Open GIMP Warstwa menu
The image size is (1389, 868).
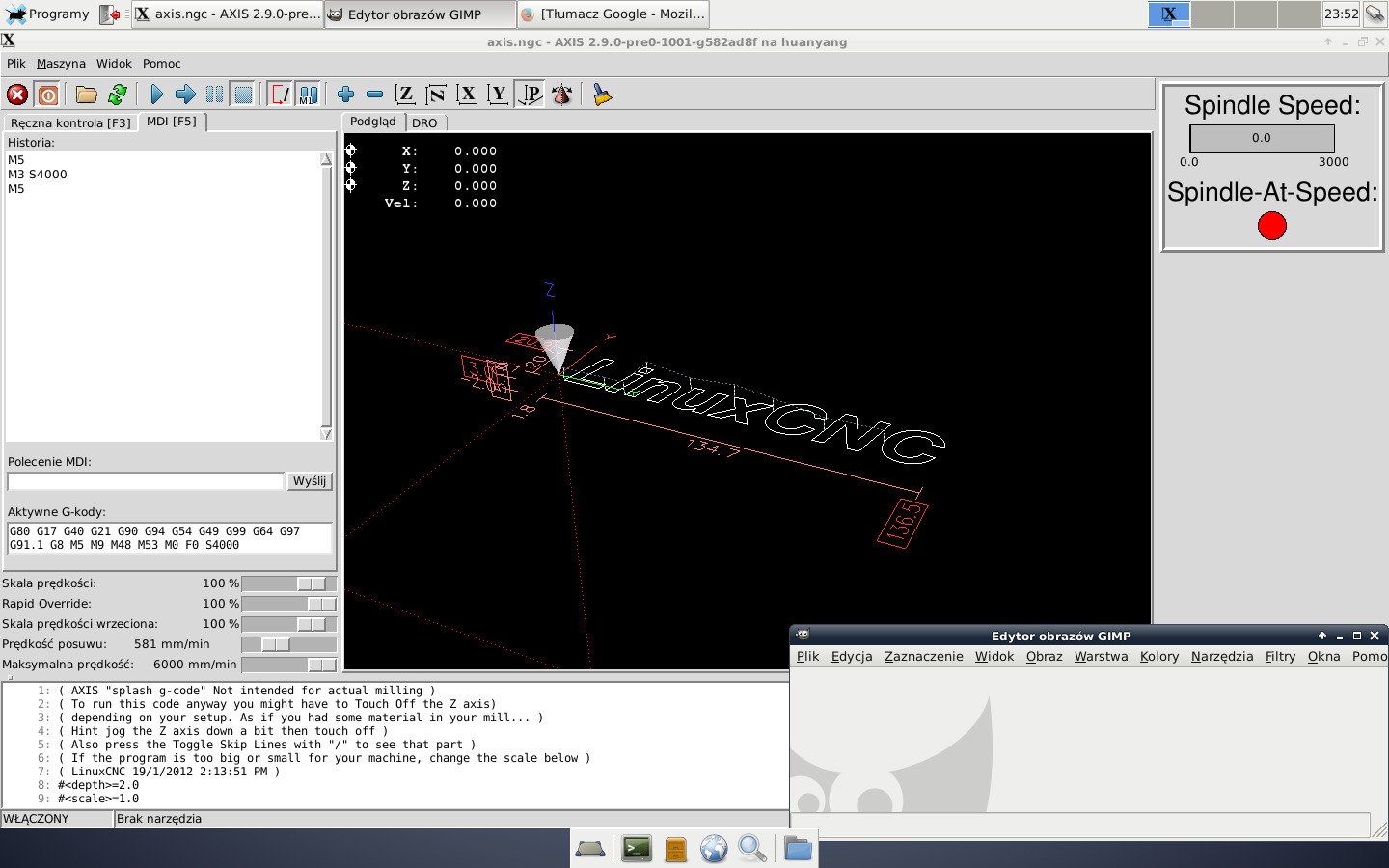tap(1101, 657)
